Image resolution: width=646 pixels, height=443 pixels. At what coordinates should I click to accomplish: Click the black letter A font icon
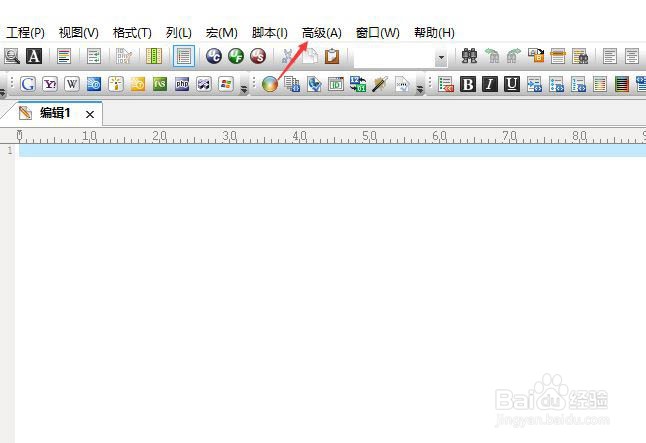pos(34,56)
